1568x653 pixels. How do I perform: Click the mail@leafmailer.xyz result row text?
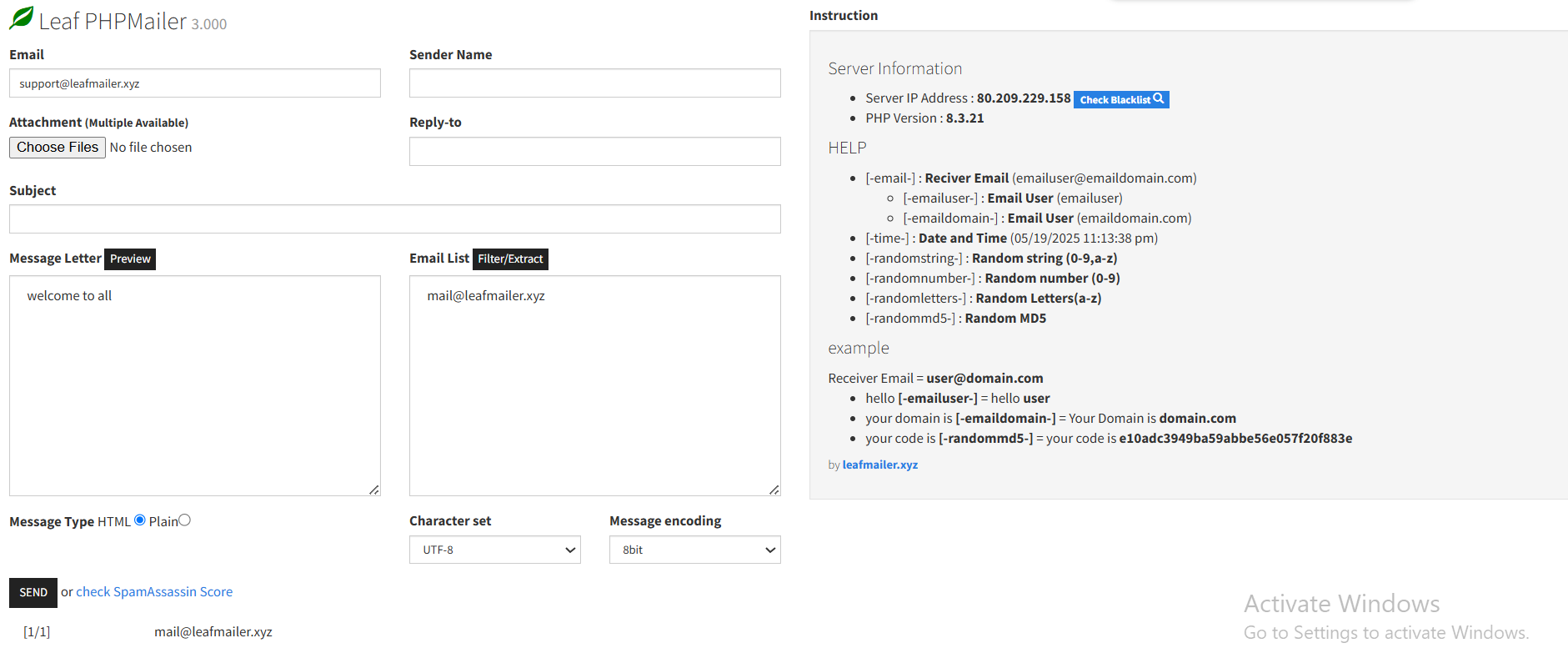[x=213, y=631]
